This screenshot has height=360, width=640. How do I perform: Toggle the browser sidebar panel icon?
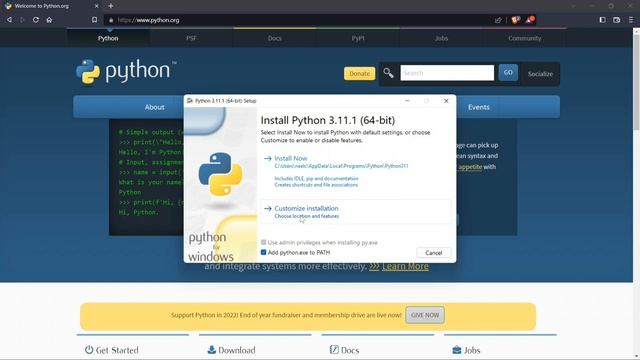tap(602, 20)
